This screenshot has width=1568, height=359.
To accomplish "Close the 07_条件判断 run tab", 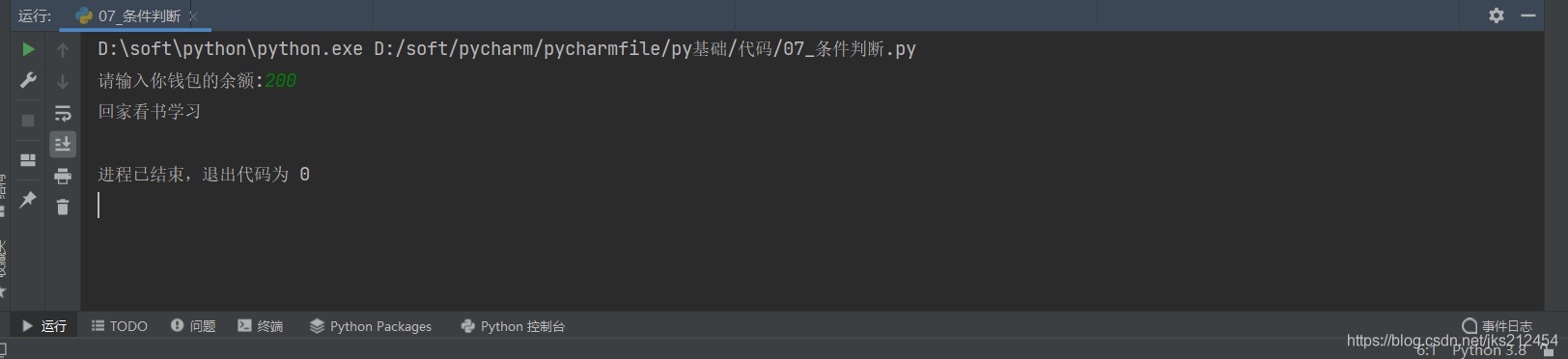I will 193,16.
